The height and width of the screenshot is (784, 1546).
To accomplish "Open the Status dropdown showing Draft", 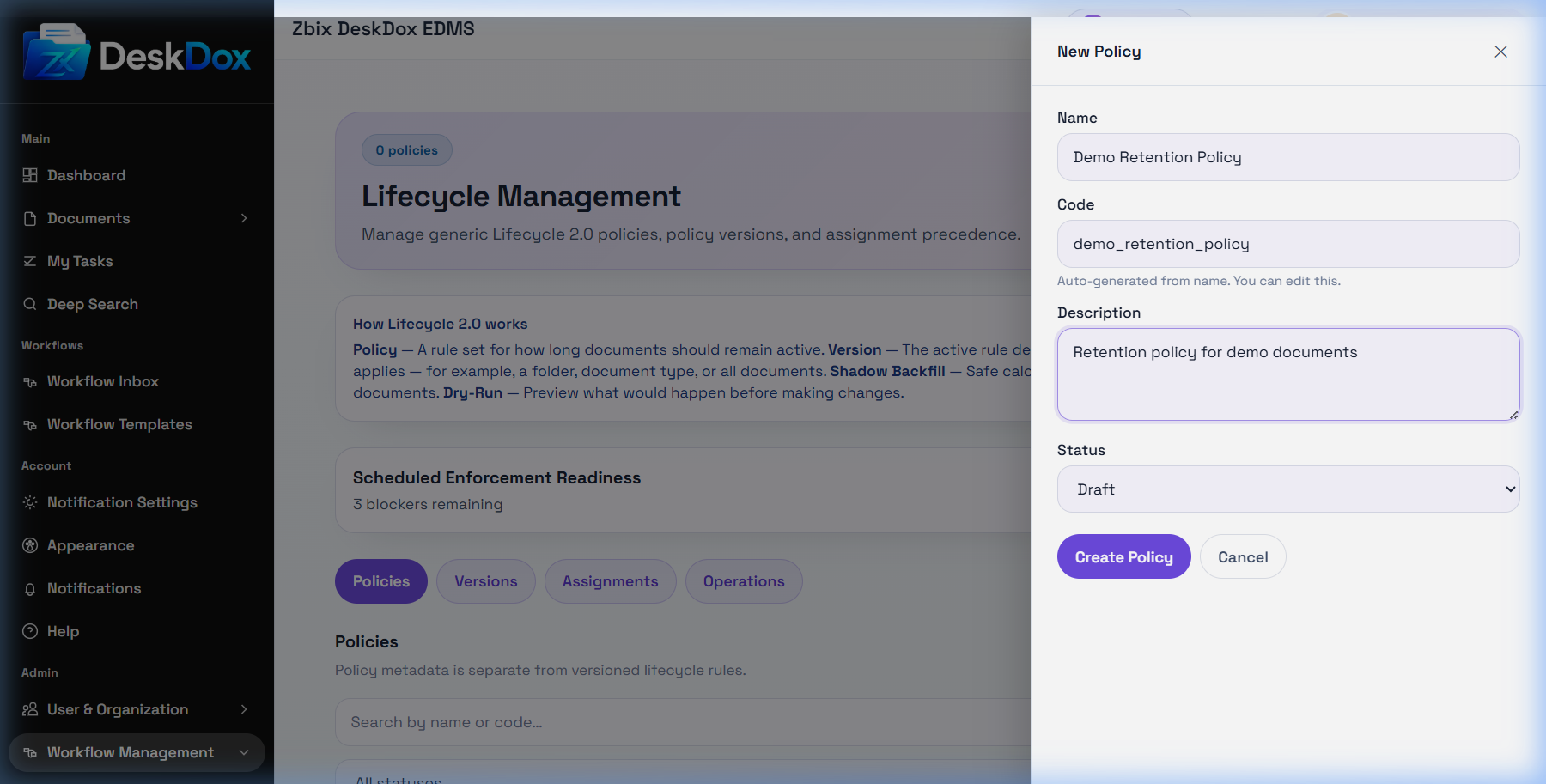I will tap(1288, 489).
